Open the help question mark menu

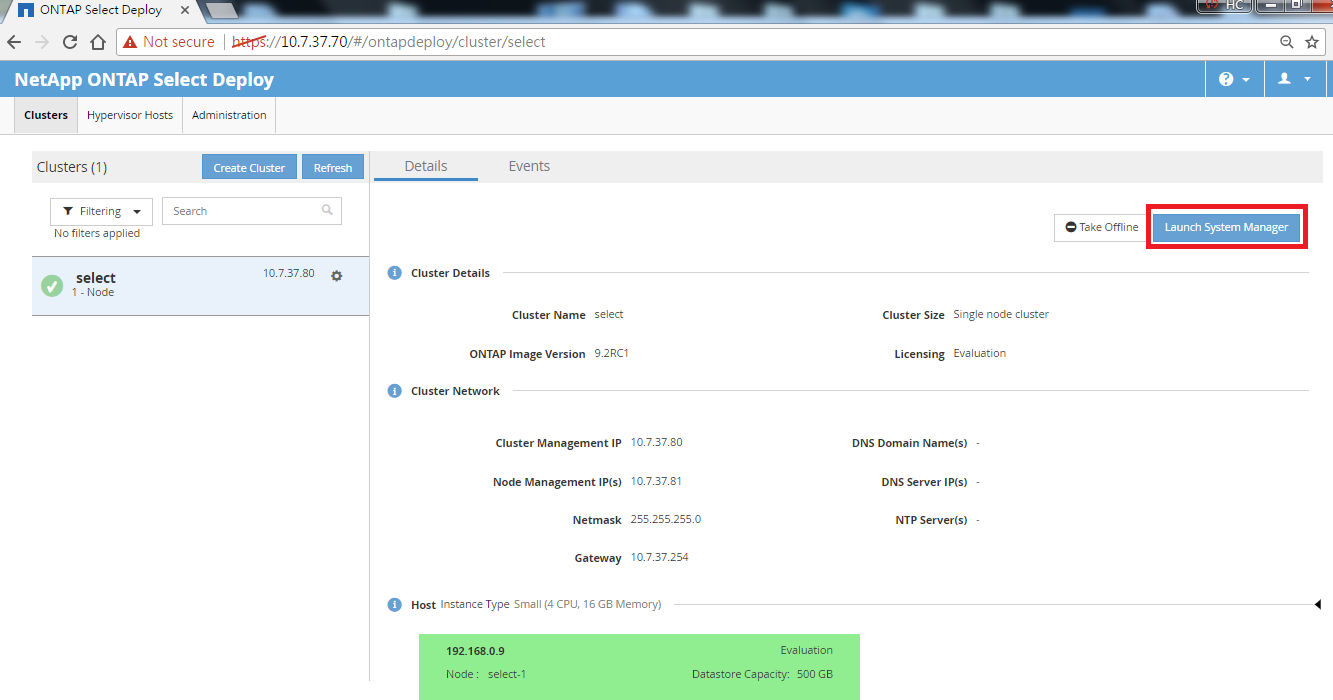pyautogui.click(x=1235, y=79)
